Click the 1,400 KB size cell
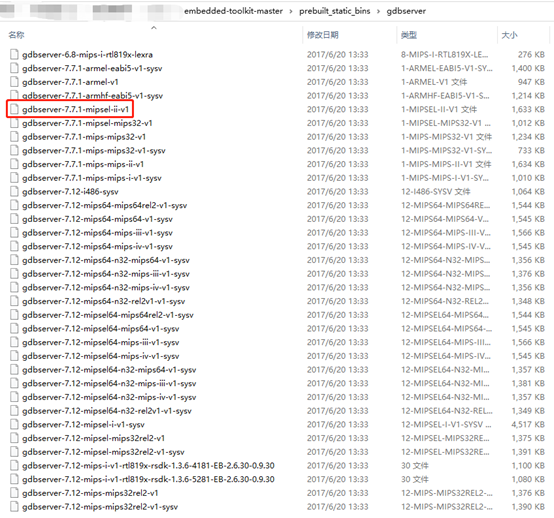 pyautogui.click(x=528, y=68)
